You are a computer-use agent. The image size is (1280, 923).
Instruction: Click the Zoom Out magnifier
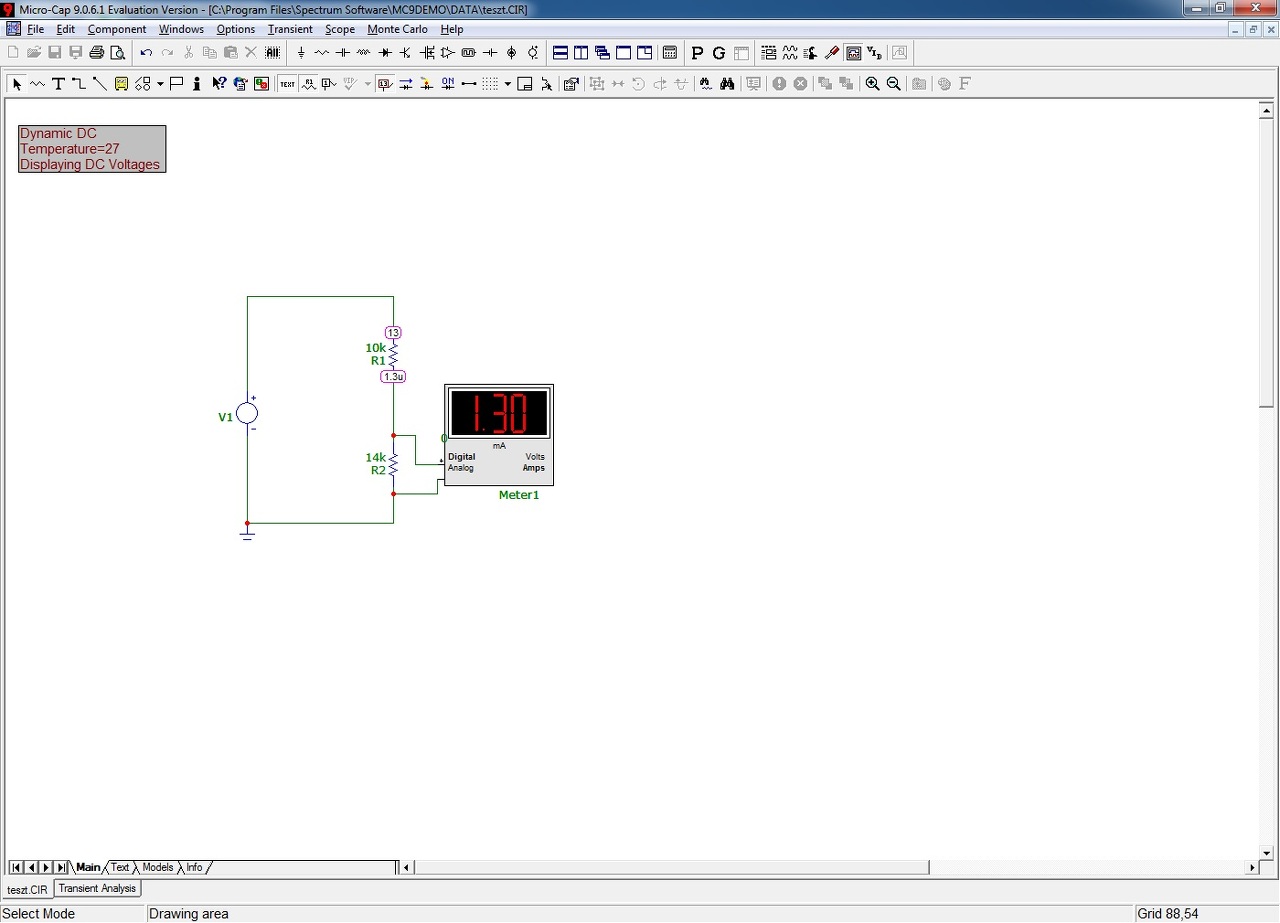click(894, 84)
